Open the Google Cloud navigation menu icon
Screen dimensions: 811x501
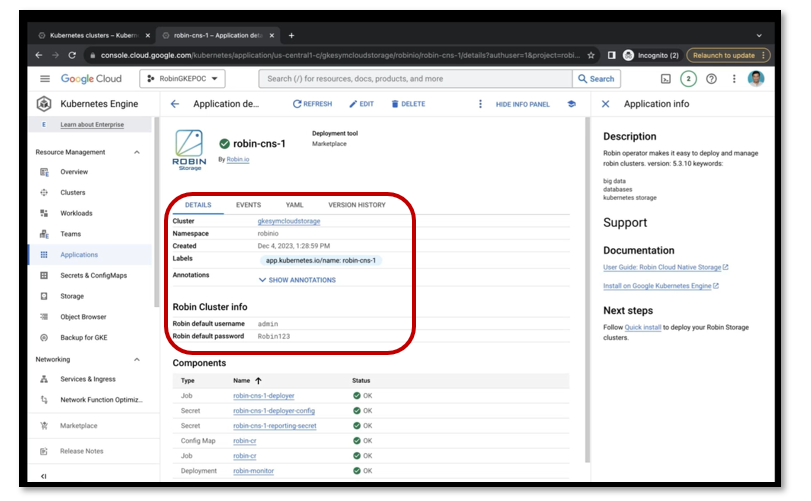(x=45, y=79)
